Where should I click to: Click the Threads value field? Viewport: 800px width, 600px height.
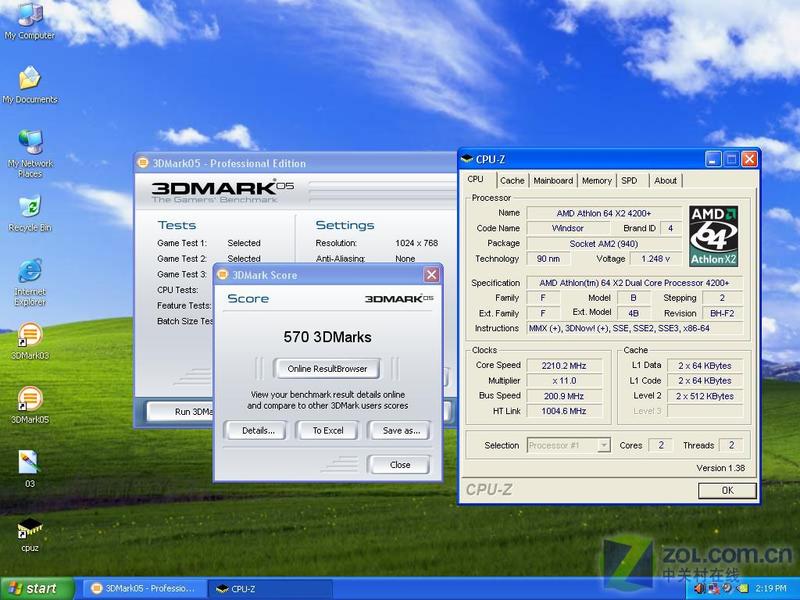click(x=731, y=445)
